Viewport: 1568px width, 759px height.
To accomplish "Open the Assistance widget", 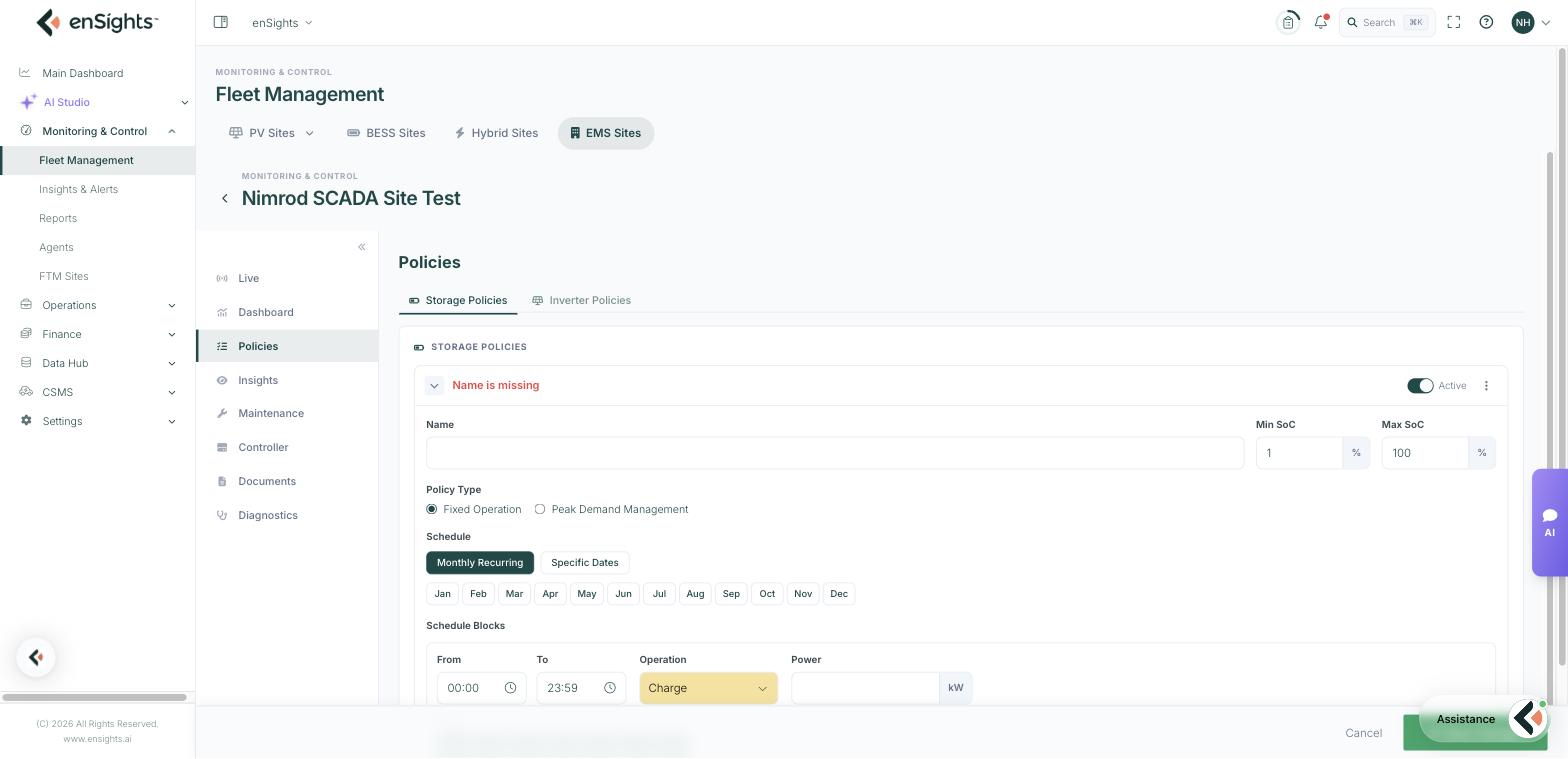I will [x=1484, y=719].
